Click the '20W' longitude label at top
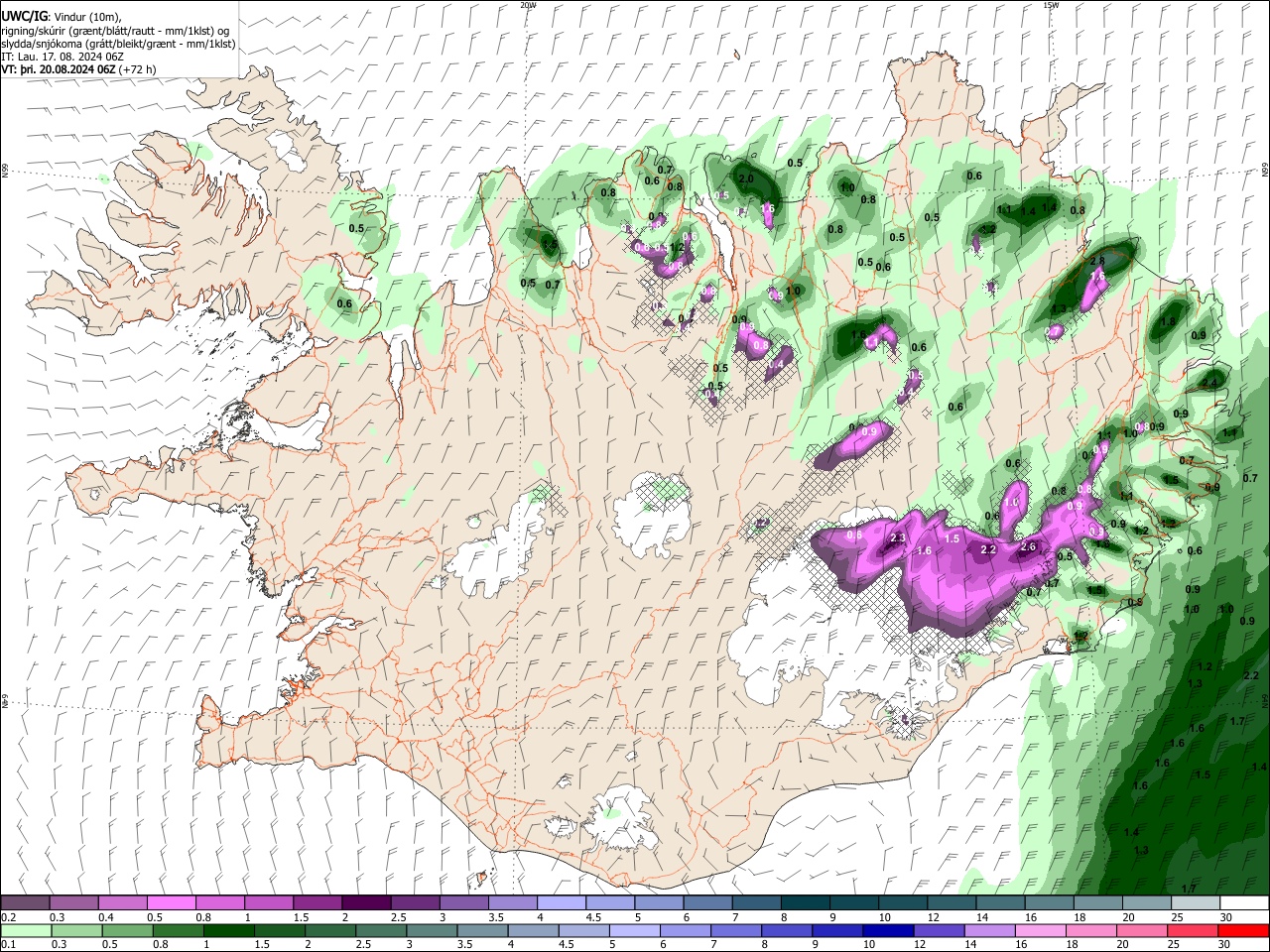 point(528,5)
